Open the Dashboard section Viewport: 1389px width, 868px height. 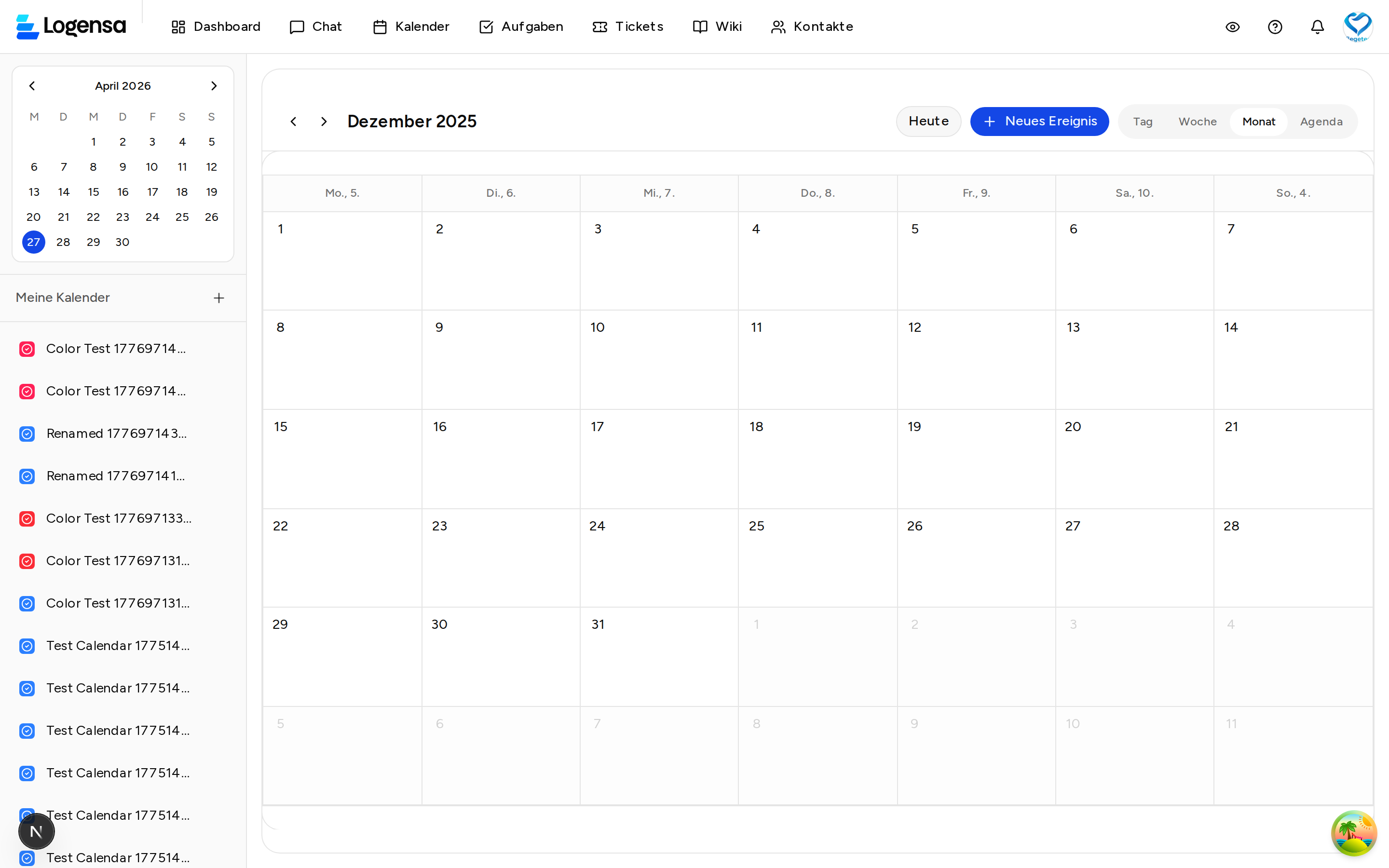[x=216, y=27]
